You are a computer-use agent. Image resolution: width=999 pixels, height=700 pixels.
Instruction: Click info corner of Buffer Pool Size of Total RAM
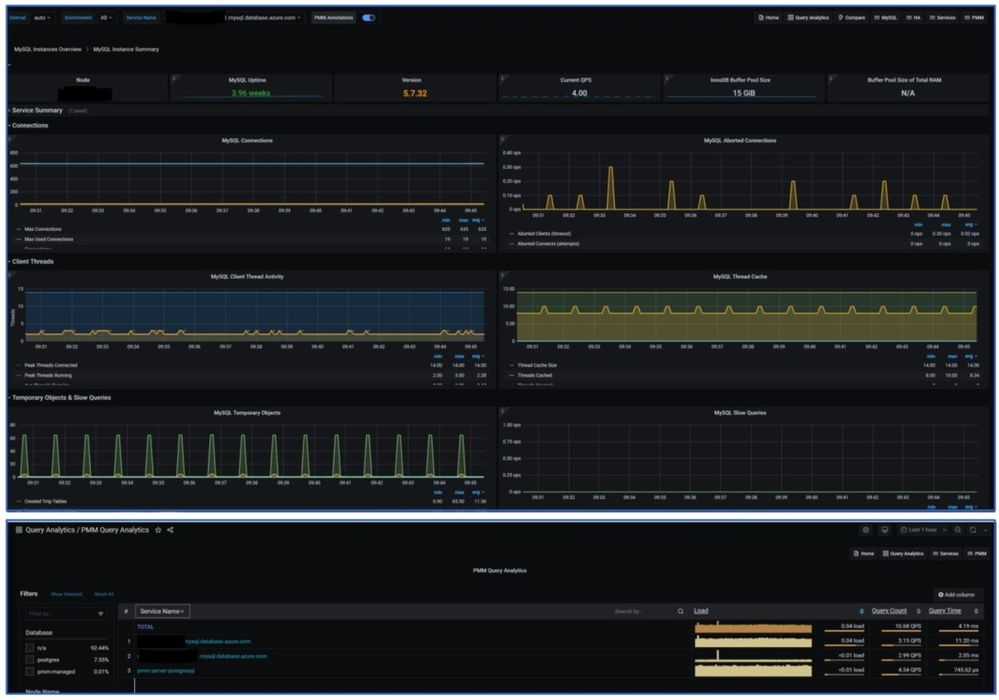[x=831, y=78]
